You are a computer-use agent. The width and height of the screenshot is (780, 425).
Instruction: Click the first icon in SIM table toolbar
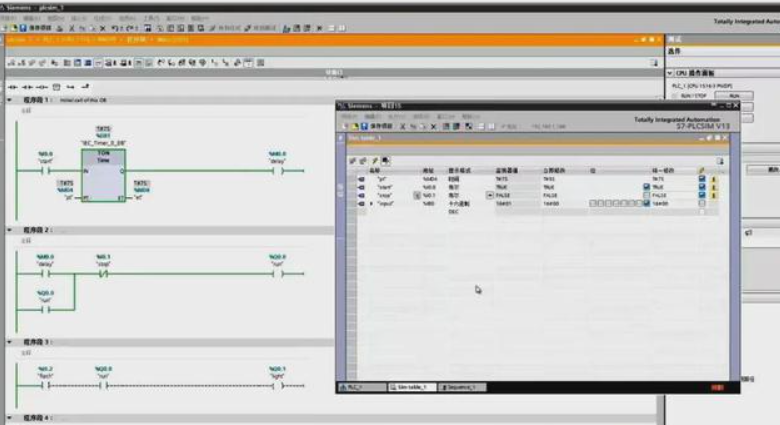tap(353, 161)
